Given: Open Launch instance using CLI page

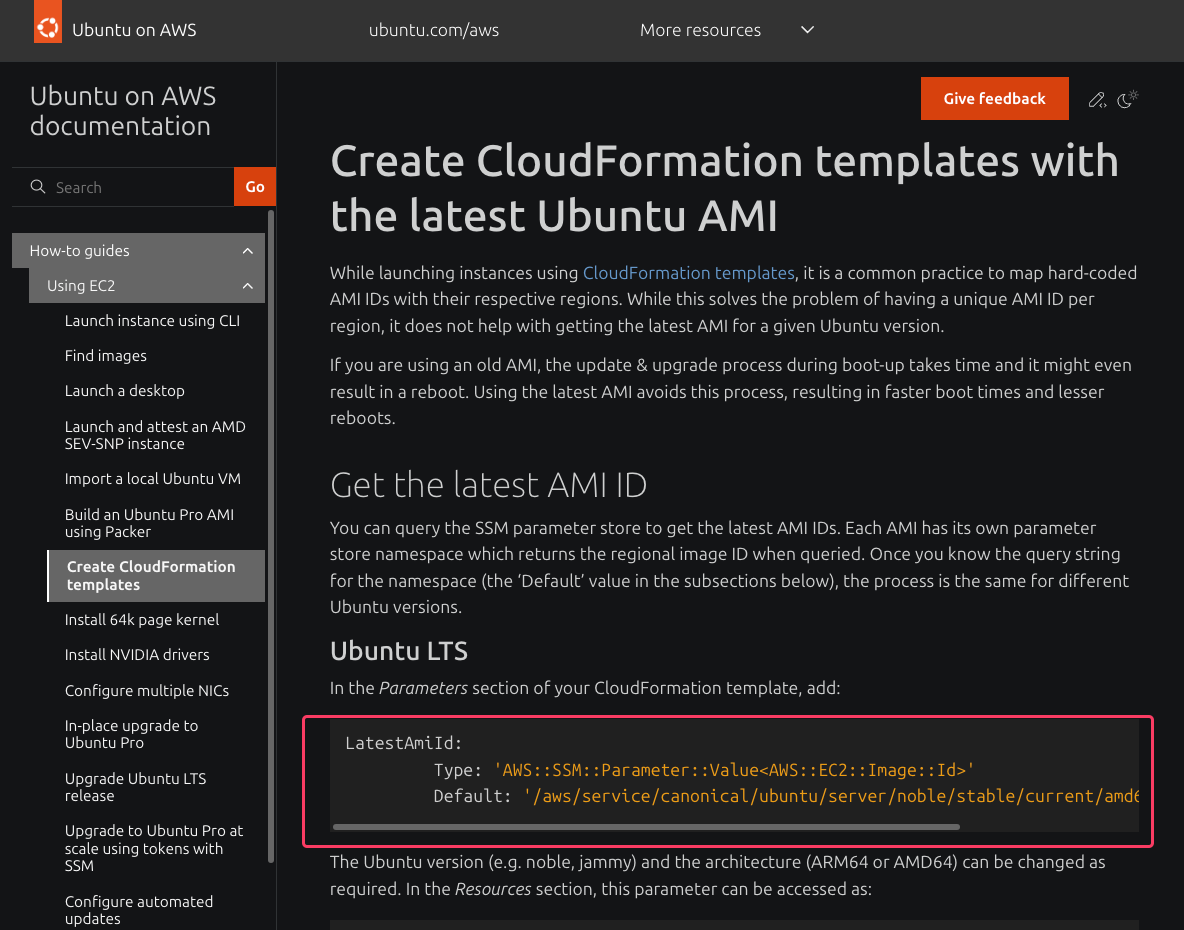Looking at the screenshot, I should [152, 321].
